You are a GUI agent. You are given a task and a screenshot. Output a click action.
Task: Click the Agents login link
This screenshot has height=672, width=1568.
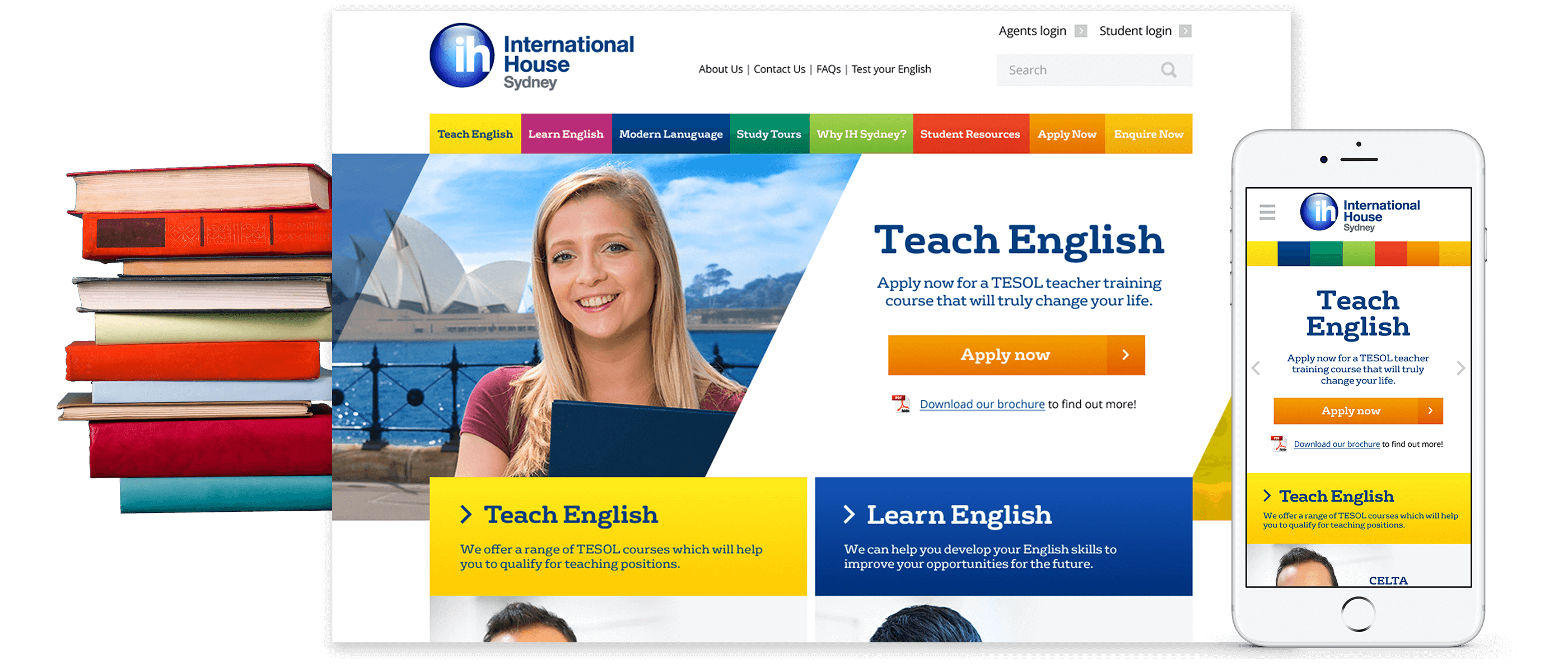click(1032, 31)
